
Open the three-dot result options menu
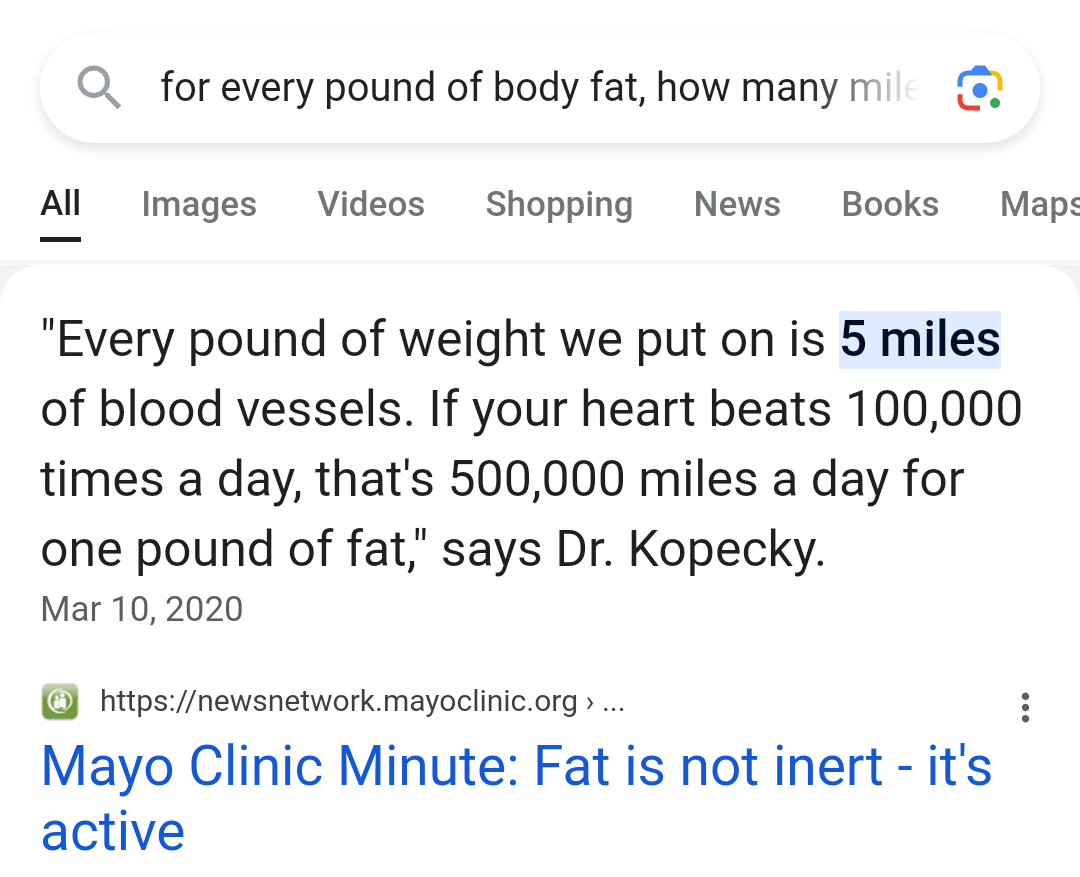click(x=1025, y=708)
